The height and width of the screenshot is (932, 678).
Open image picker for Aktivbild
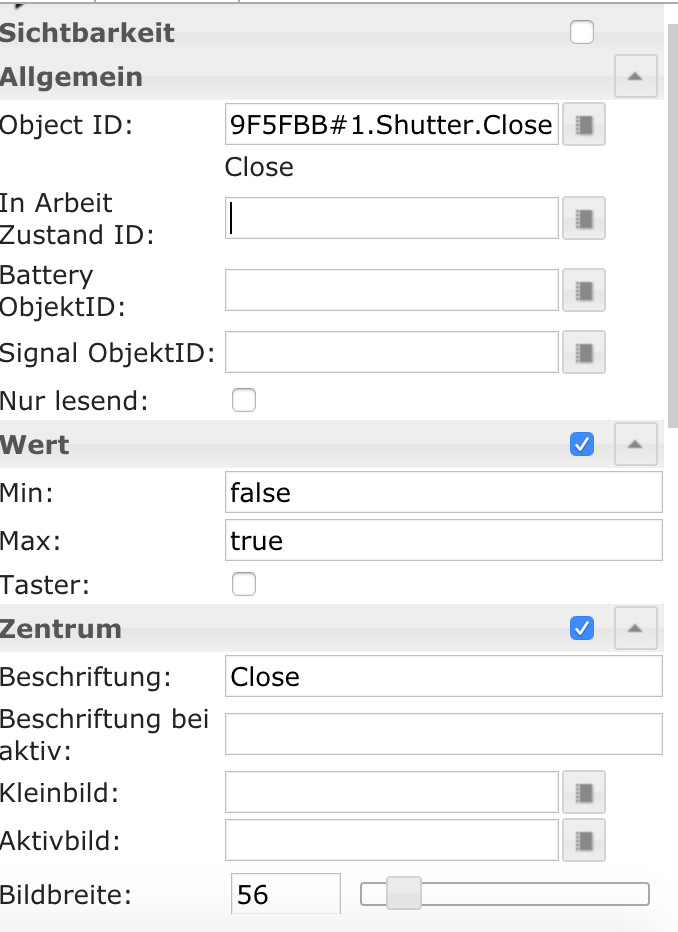tap(584, 840)
